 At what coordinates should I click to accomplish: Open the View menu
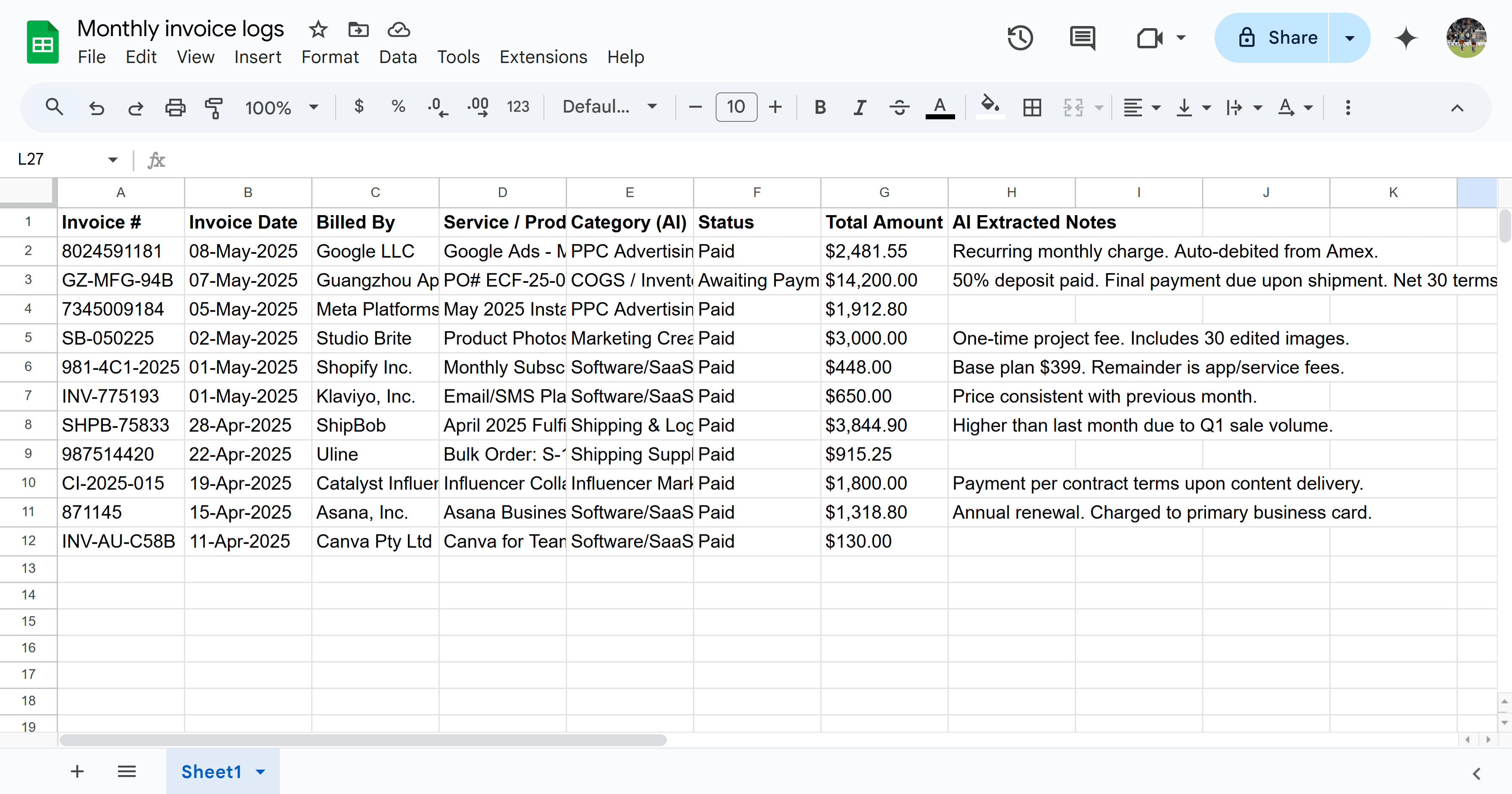coord(195,57)
